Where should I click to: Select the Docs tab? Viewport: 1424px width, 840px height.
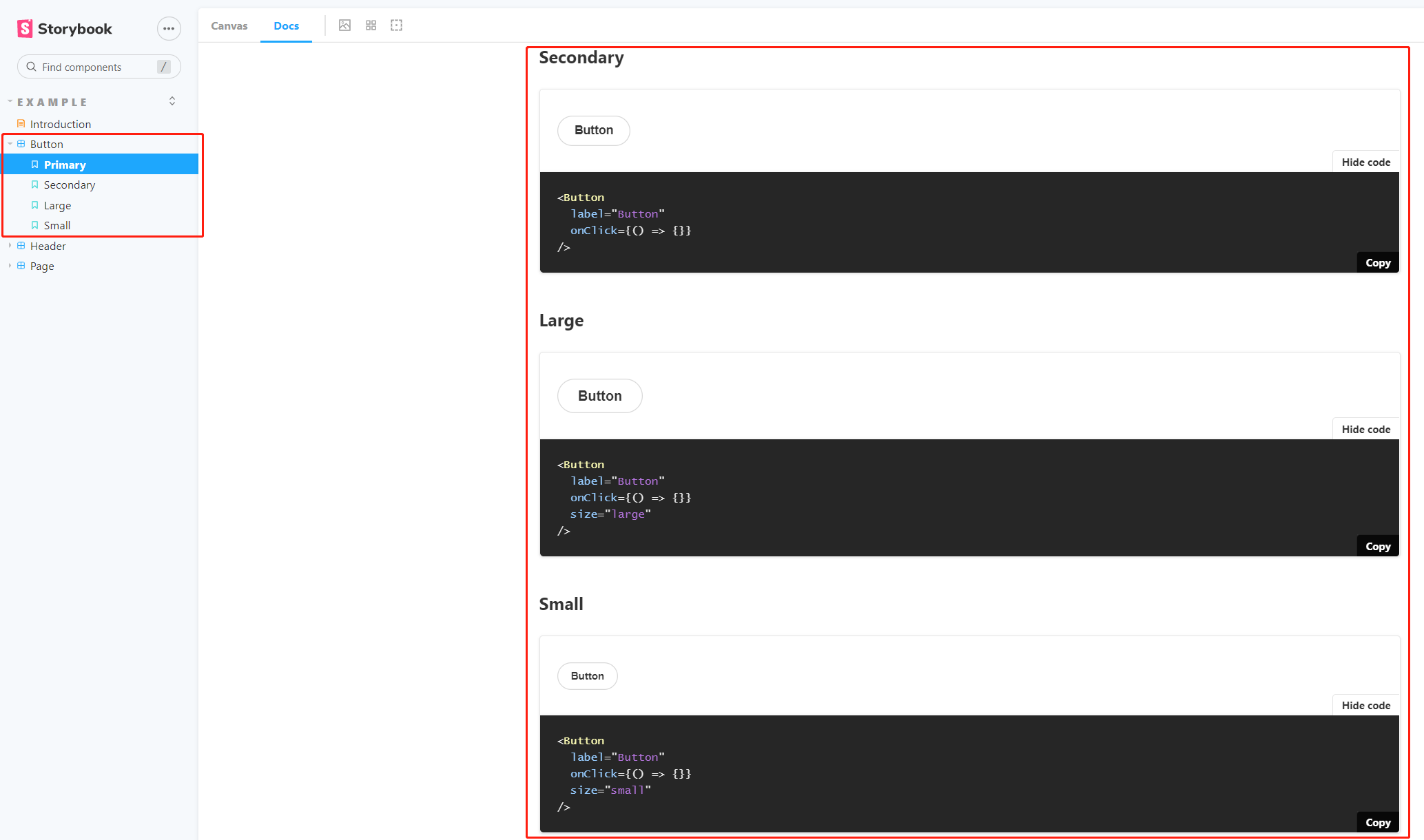pyautogui.click(x=286, y=25)
